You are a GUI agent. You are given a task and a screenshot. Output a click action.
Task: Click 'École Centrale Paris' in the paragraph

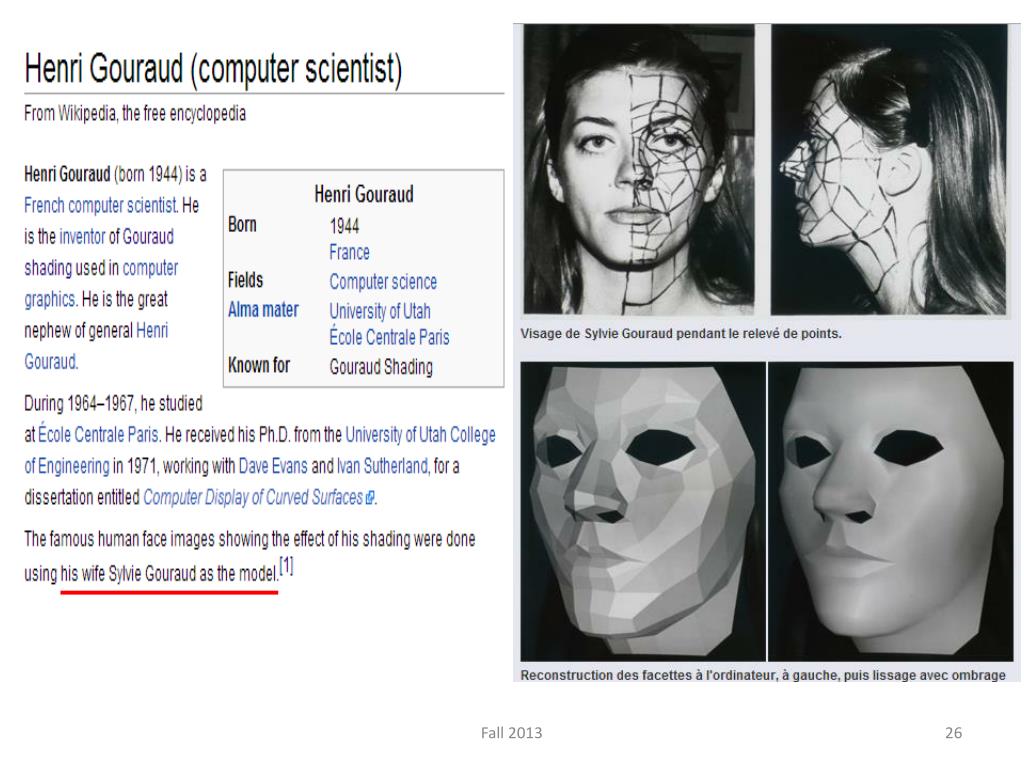coord(99,434)
